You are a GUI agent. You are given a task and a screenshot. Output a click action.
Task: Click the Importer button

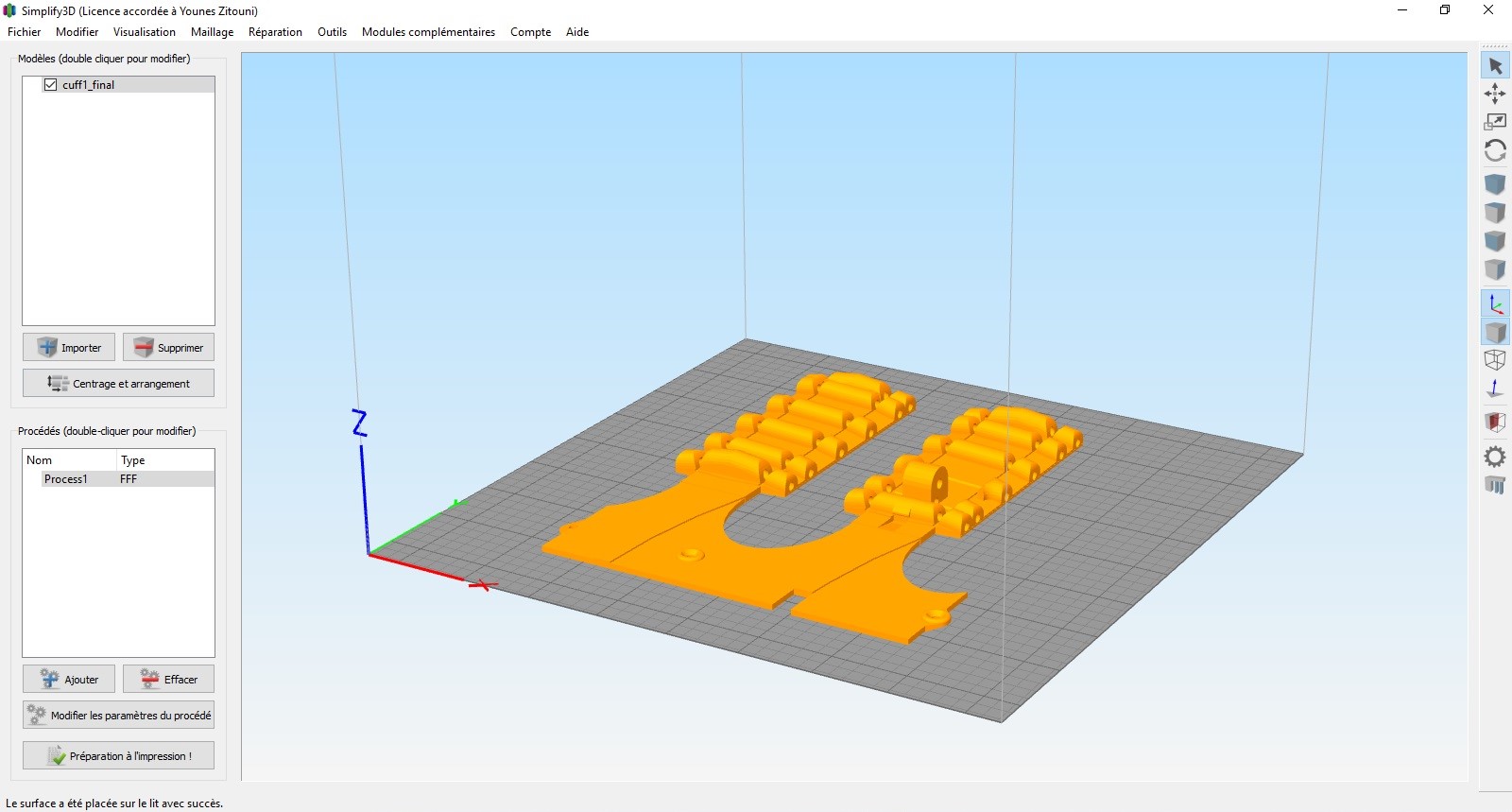[x=69, y=347]
